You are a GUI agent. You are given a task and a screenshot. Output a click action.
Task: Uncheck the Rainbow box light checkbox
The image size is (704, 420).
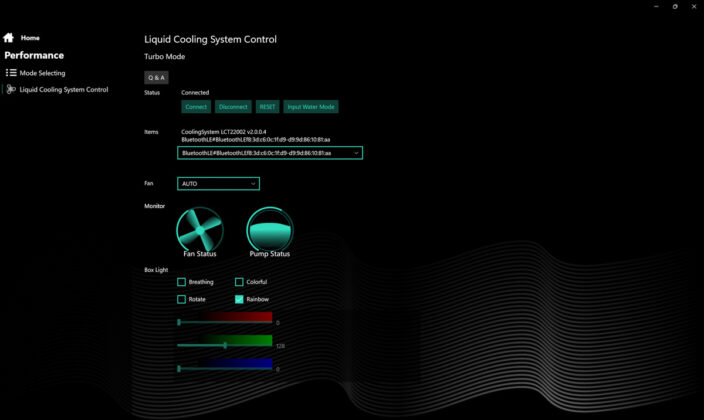point(239,299)
